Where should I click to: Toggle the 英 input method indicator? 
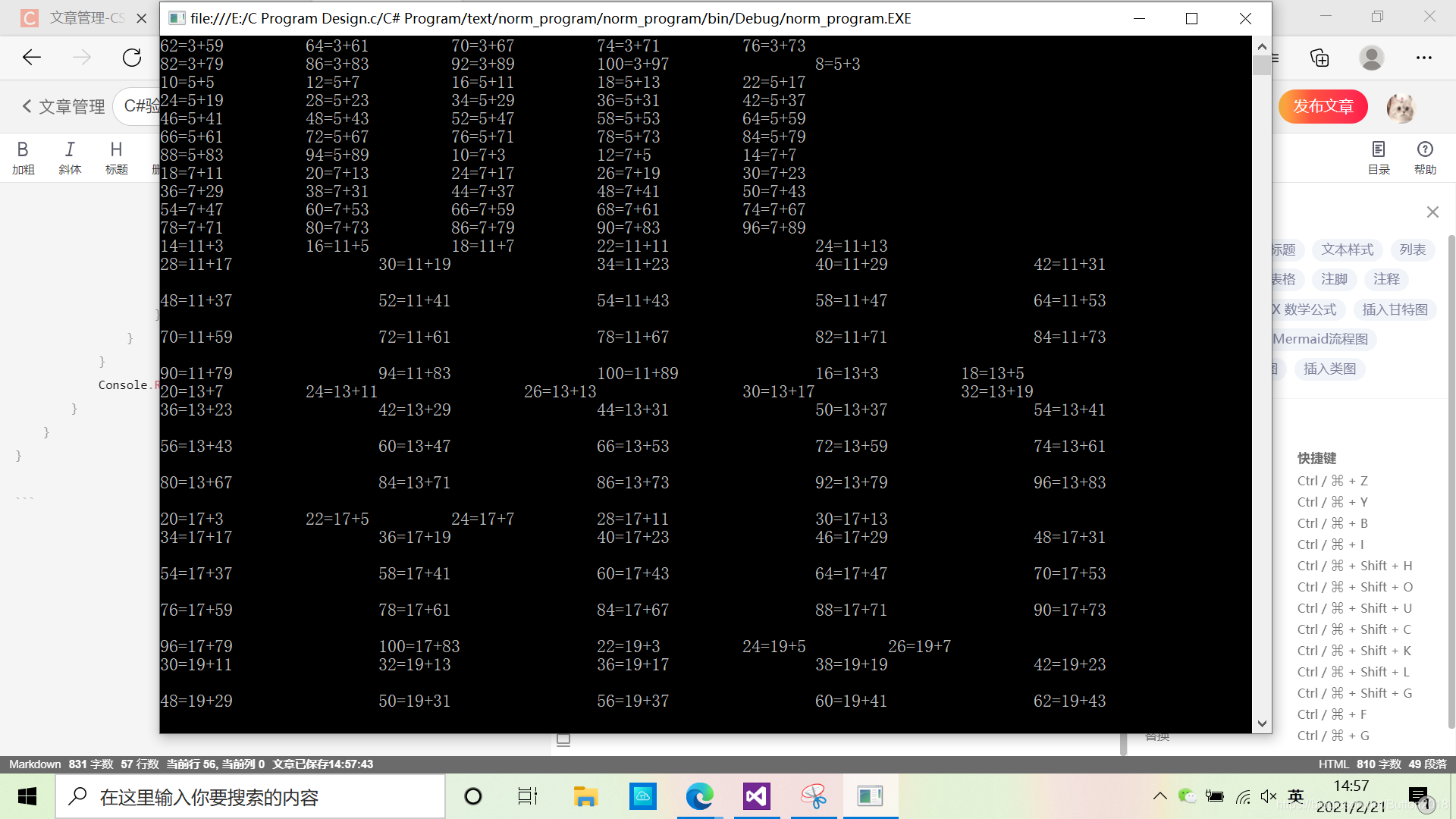point(1295,796)
